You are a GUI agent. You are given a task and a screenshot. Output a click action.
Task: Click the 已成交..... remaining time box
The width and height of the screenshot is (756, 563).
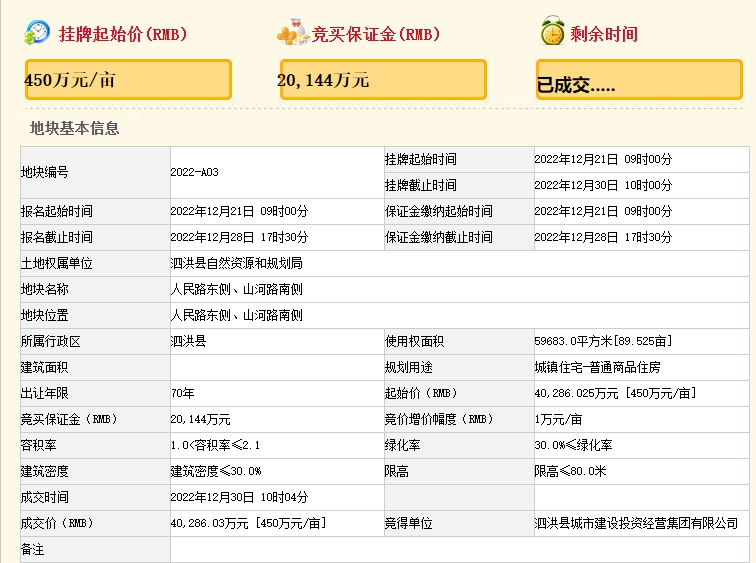[639, 80]
